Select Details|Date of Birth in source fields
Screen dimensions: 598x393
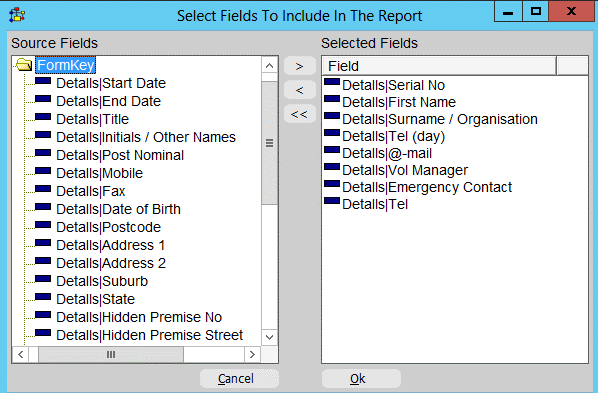click(x=118, y=209)
